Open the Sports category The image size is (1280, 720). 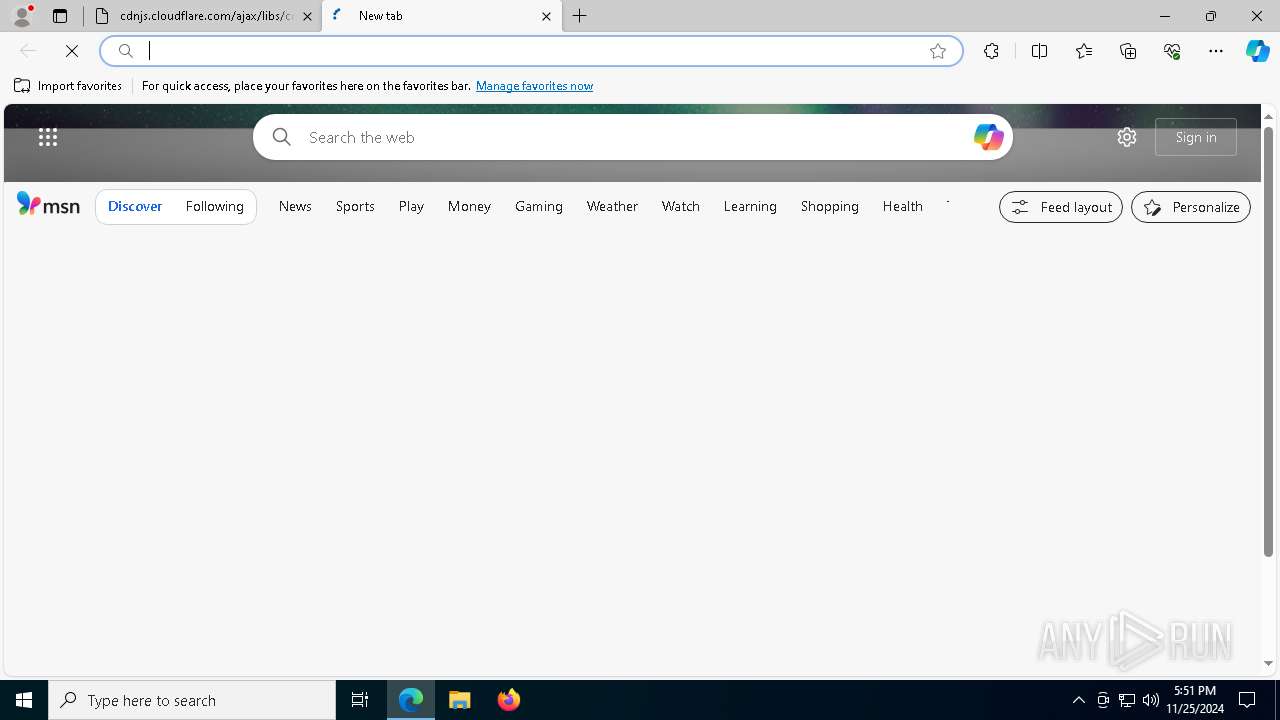[x=355, y=206]
